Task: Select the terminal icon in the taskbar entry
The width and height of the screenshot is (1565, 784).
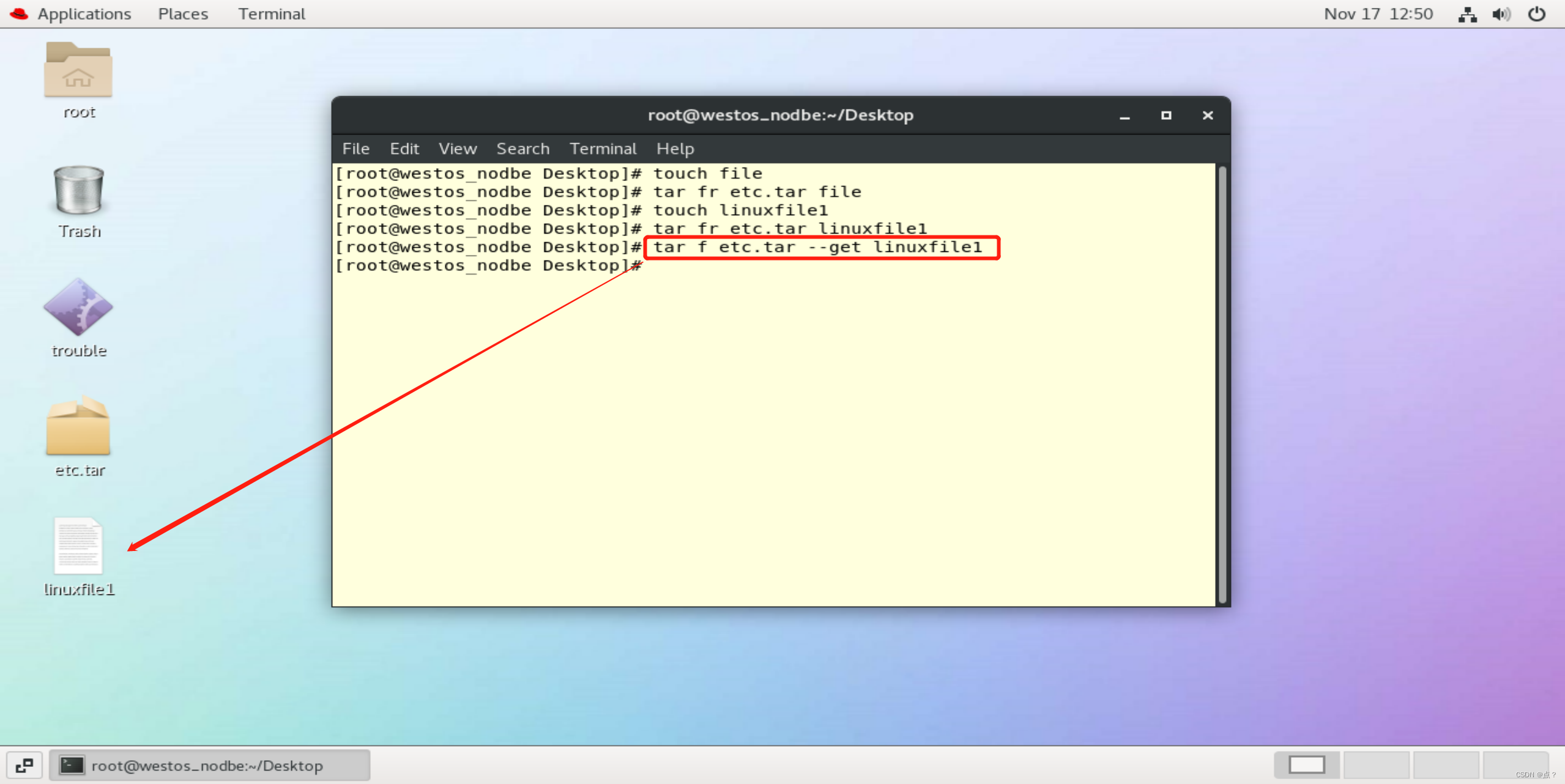Action: (x=72, y=764)
